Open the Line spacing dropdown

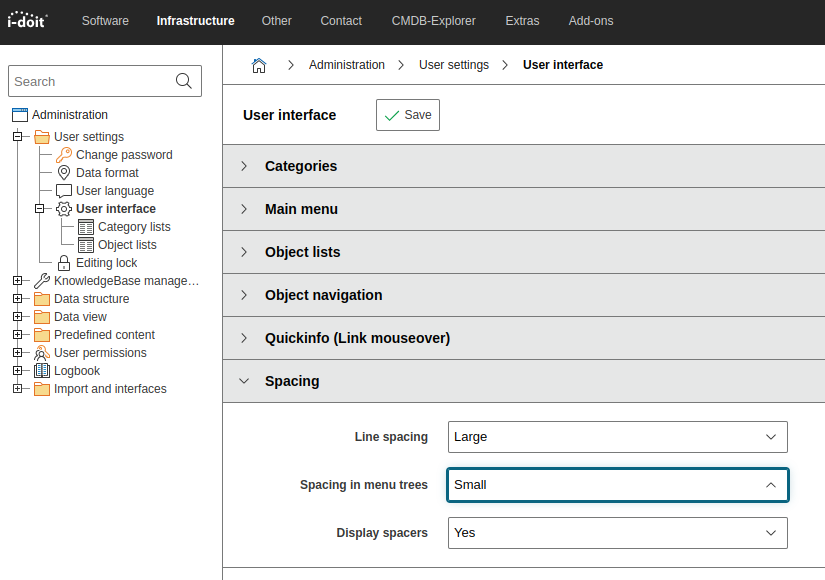click(x=618, y=437)
